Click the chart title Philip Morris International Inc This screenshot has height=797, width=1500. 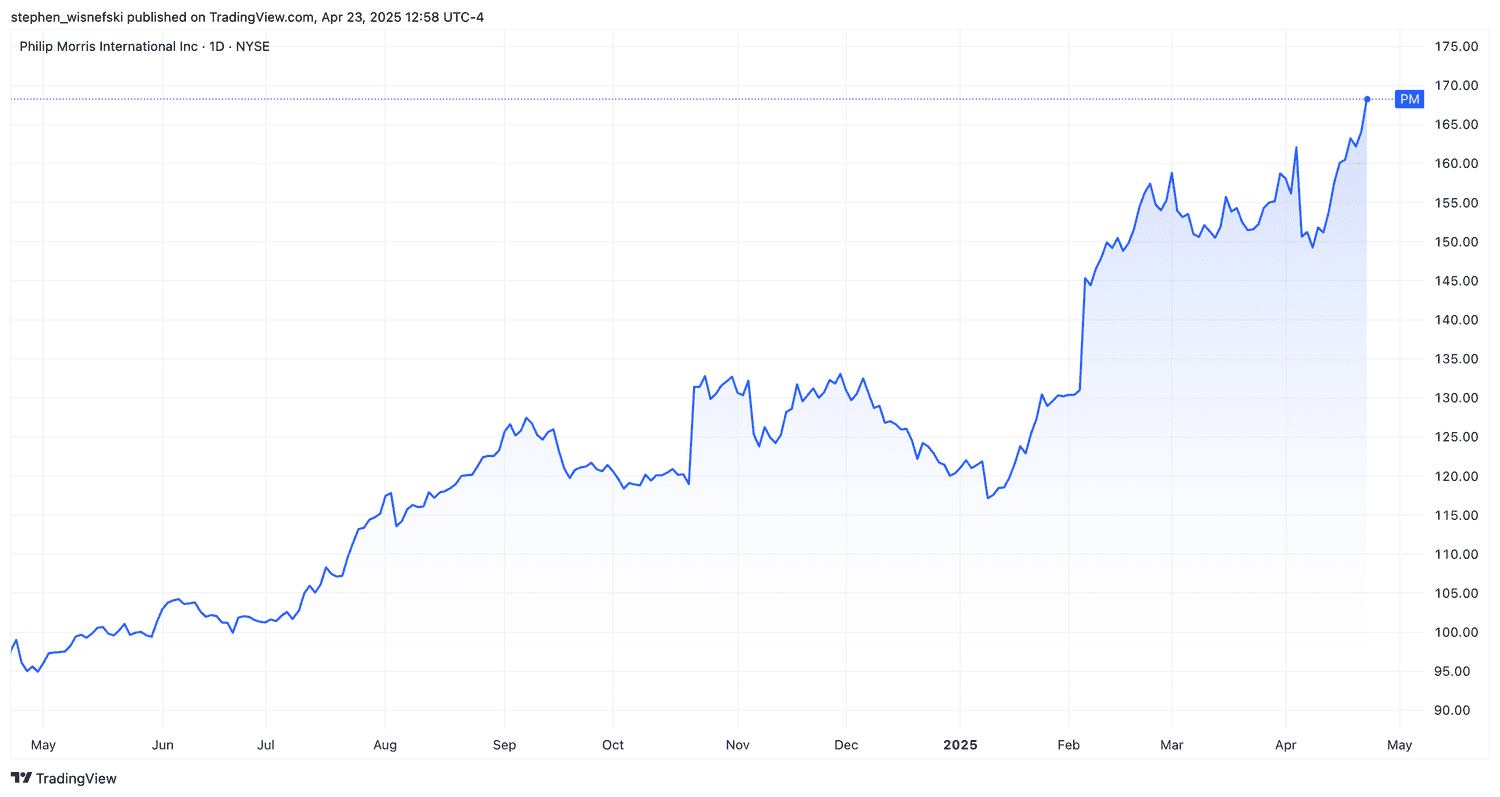[109, 46]
